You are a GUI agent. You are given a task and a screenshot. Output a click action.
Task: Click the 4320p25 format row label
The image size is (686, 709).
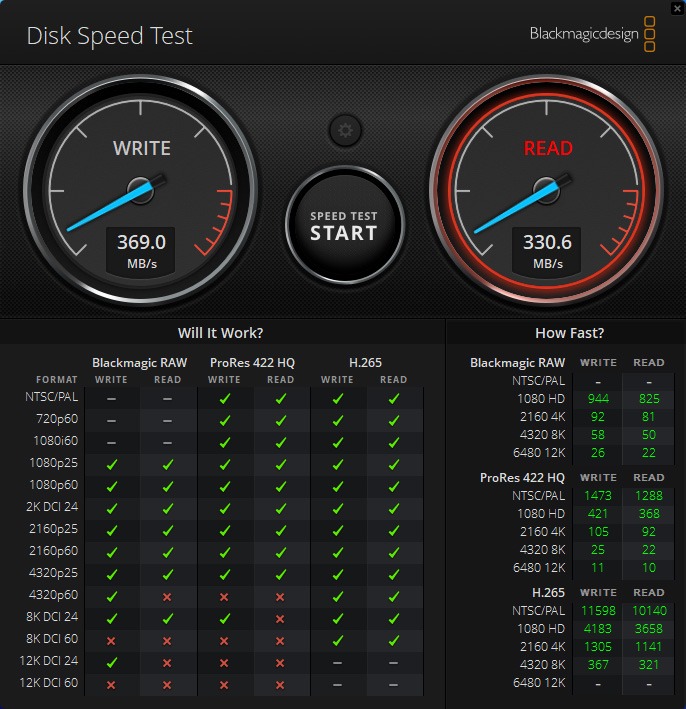(x=53, y=573)
